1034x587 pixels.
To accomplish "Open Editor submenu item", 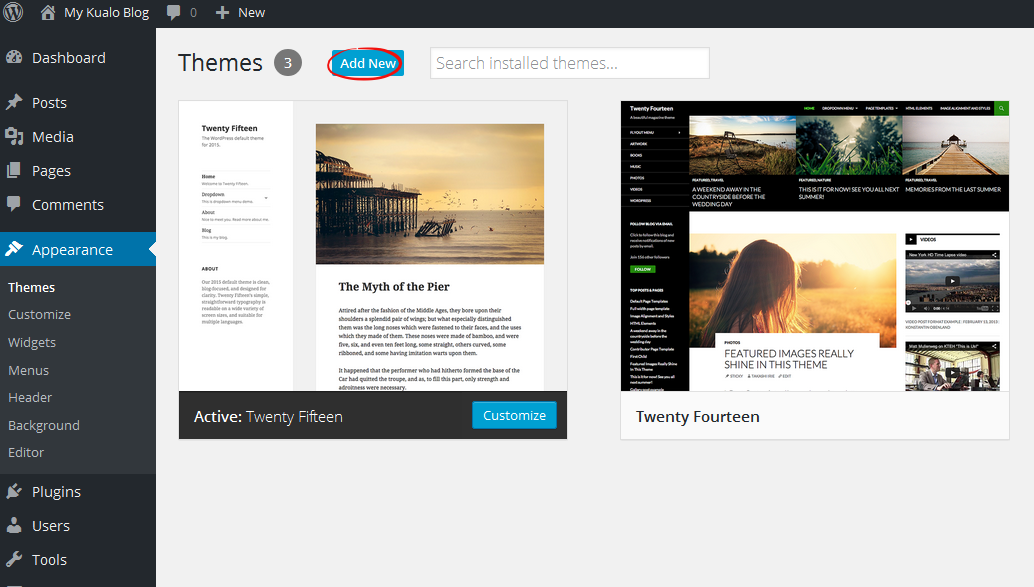I will click(x=26, y=452).
